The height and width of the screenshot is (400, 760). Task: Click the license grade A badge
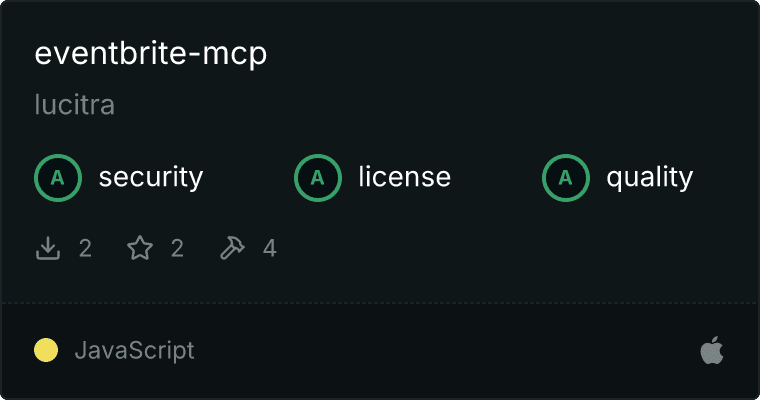[x=317, y=178]
